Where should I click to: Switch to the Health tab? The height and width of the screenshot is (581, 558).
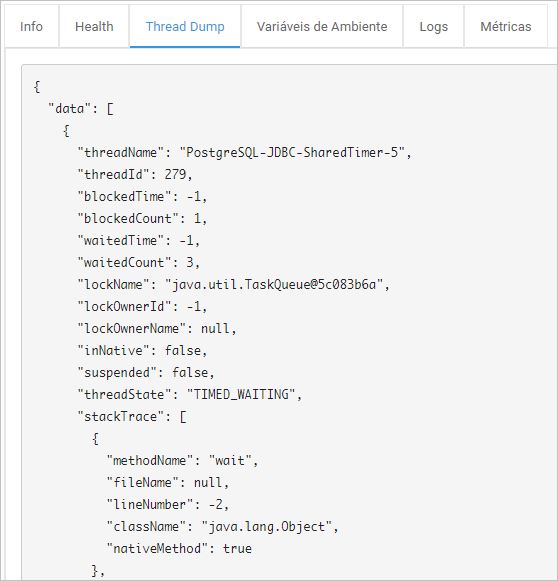tap(94, 27)
